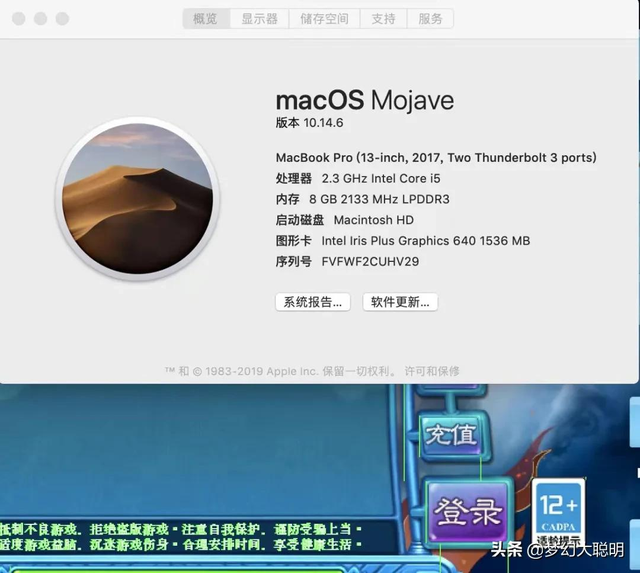Click the serial number FVFWF2CUHV29

pyautogui.click(x=370, y=262)
